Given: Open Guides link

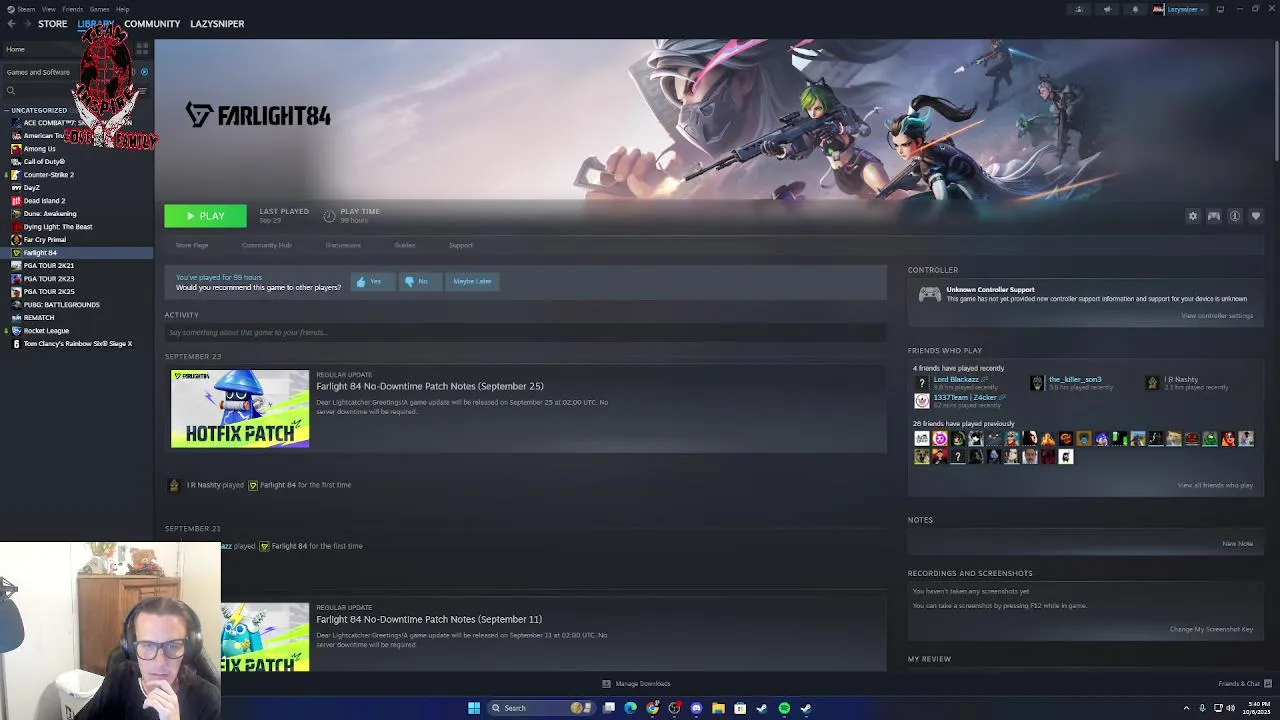Looking at the screenshot, I should (x=404, y=245).
